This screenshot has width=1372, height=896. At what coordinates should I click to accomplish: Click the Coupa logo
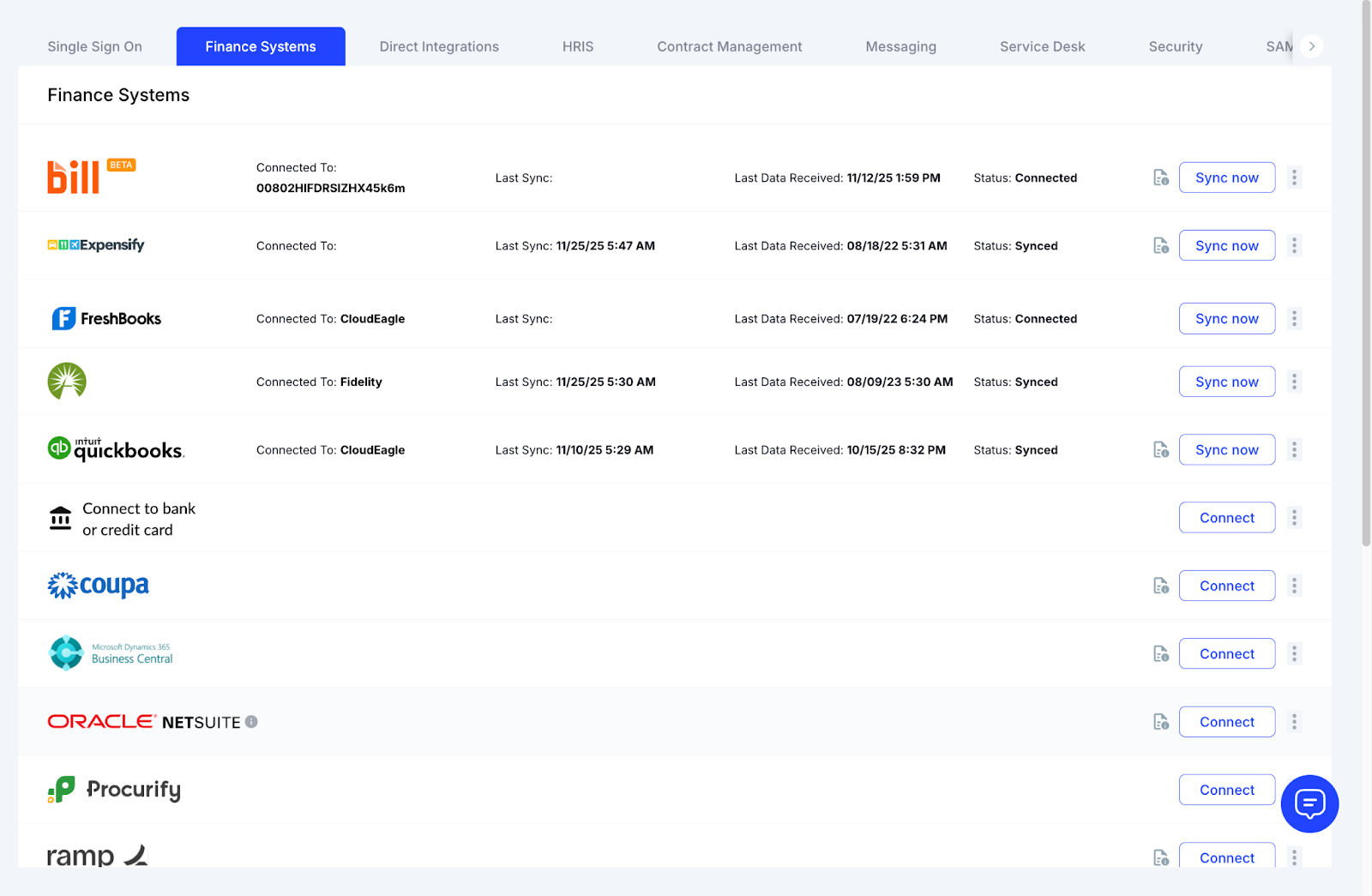coord(98,586)
